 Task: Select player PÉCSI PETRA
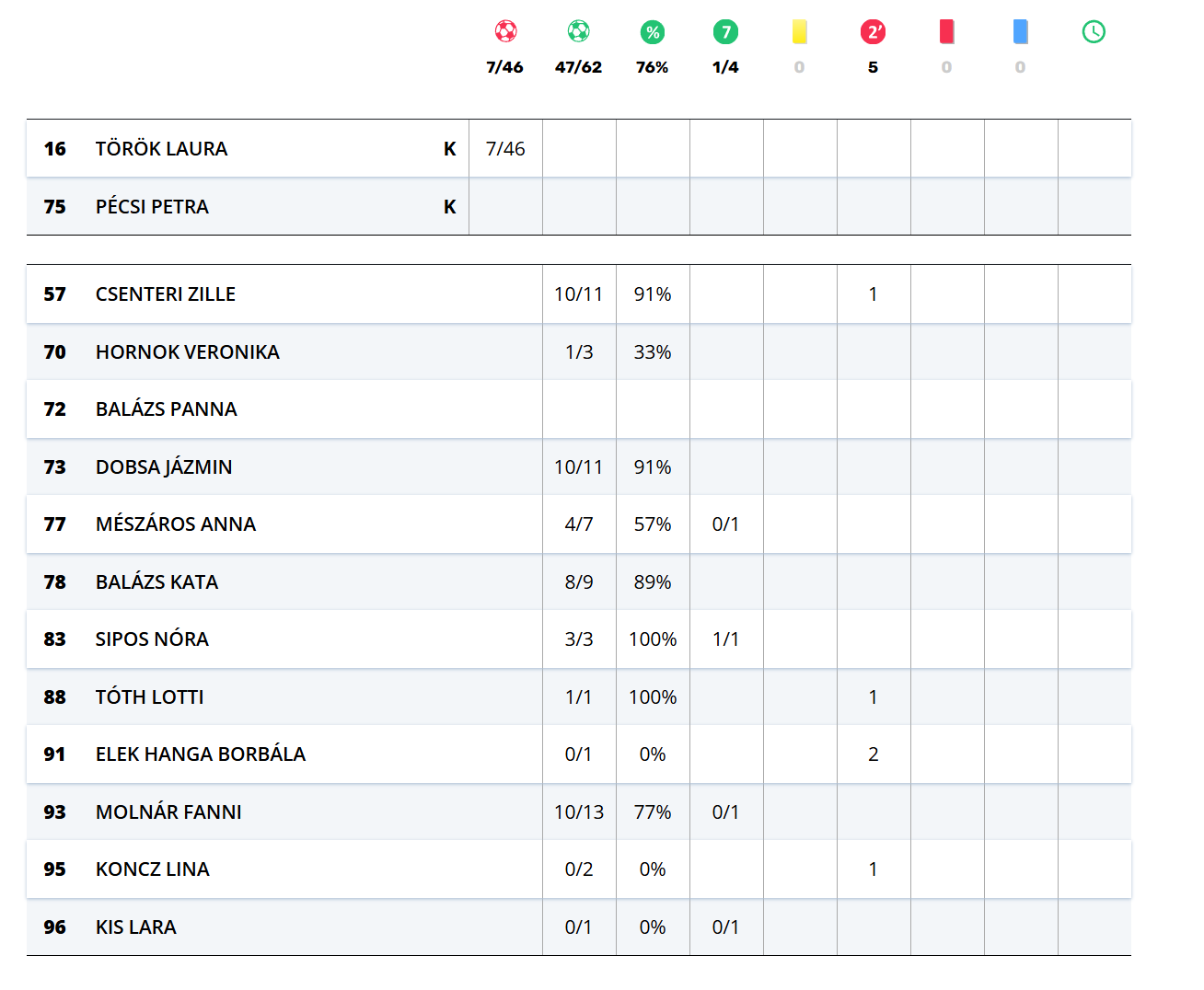coord(152,207)
